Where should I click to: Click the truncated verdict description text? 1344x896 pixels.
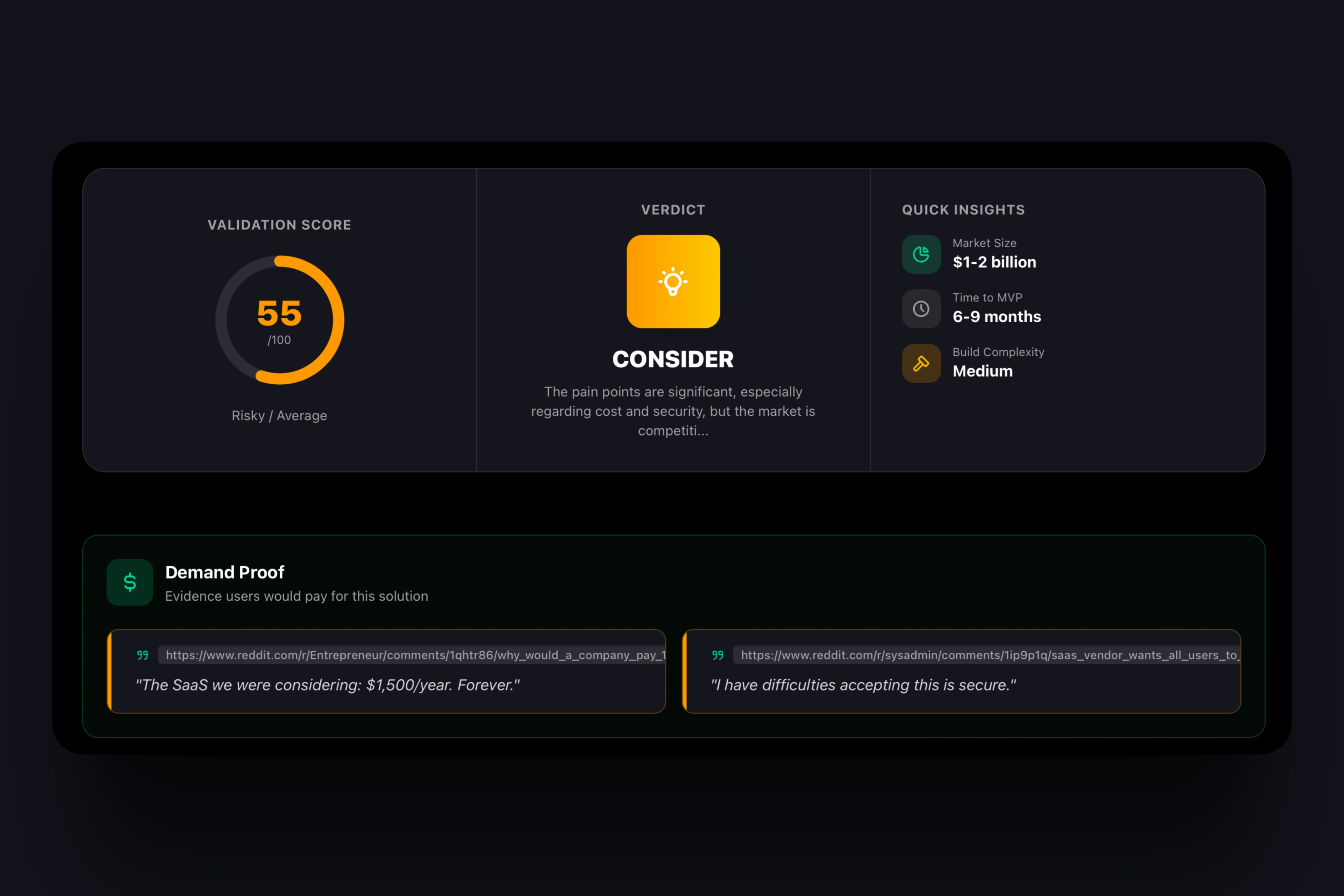coord(673,412)
